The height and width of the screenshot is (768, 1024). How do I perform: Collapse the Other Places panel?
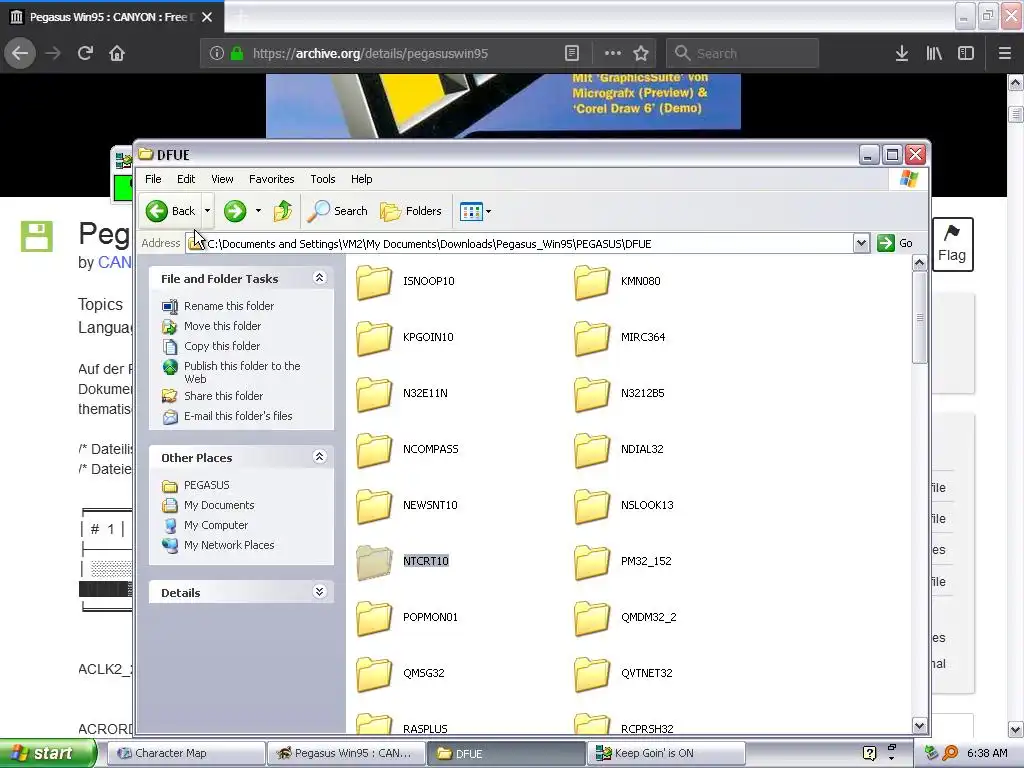(319, 456)
